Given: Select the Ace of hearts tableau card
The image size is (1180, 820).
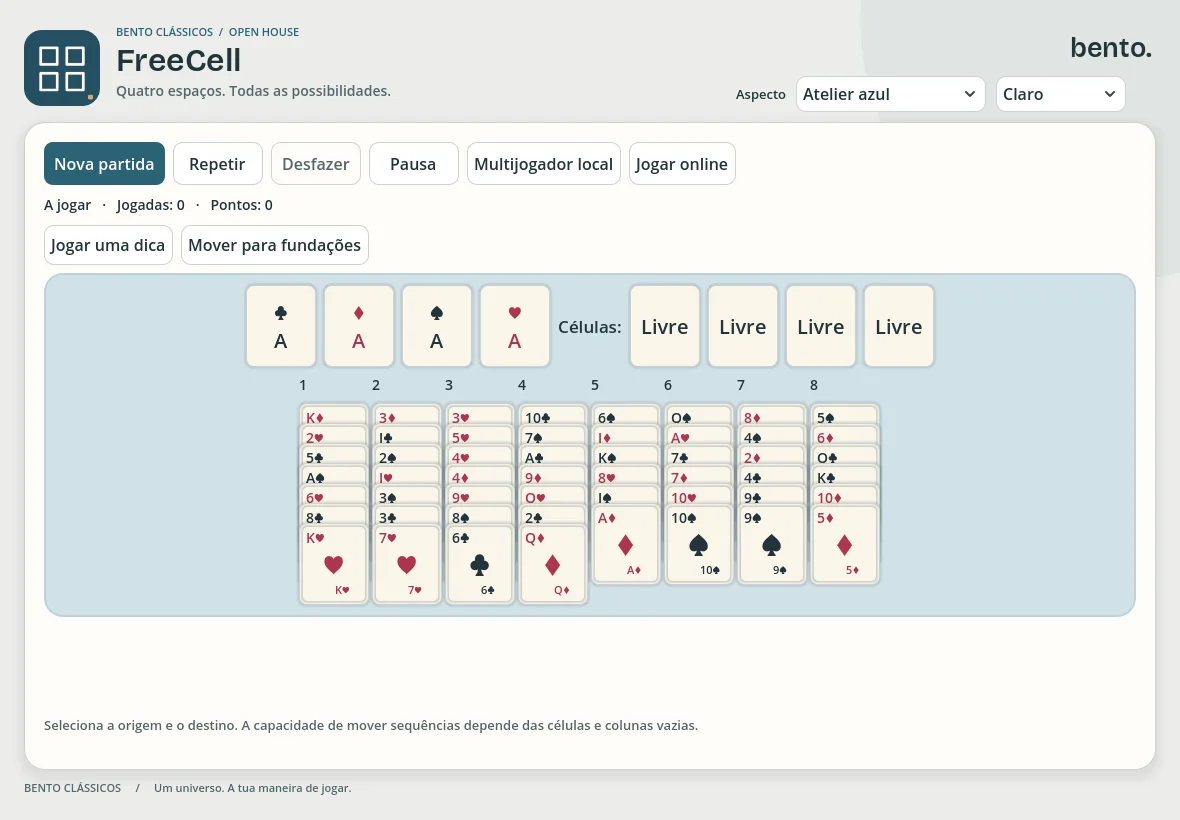Looking at the screenshot, I should pos(699,436).
